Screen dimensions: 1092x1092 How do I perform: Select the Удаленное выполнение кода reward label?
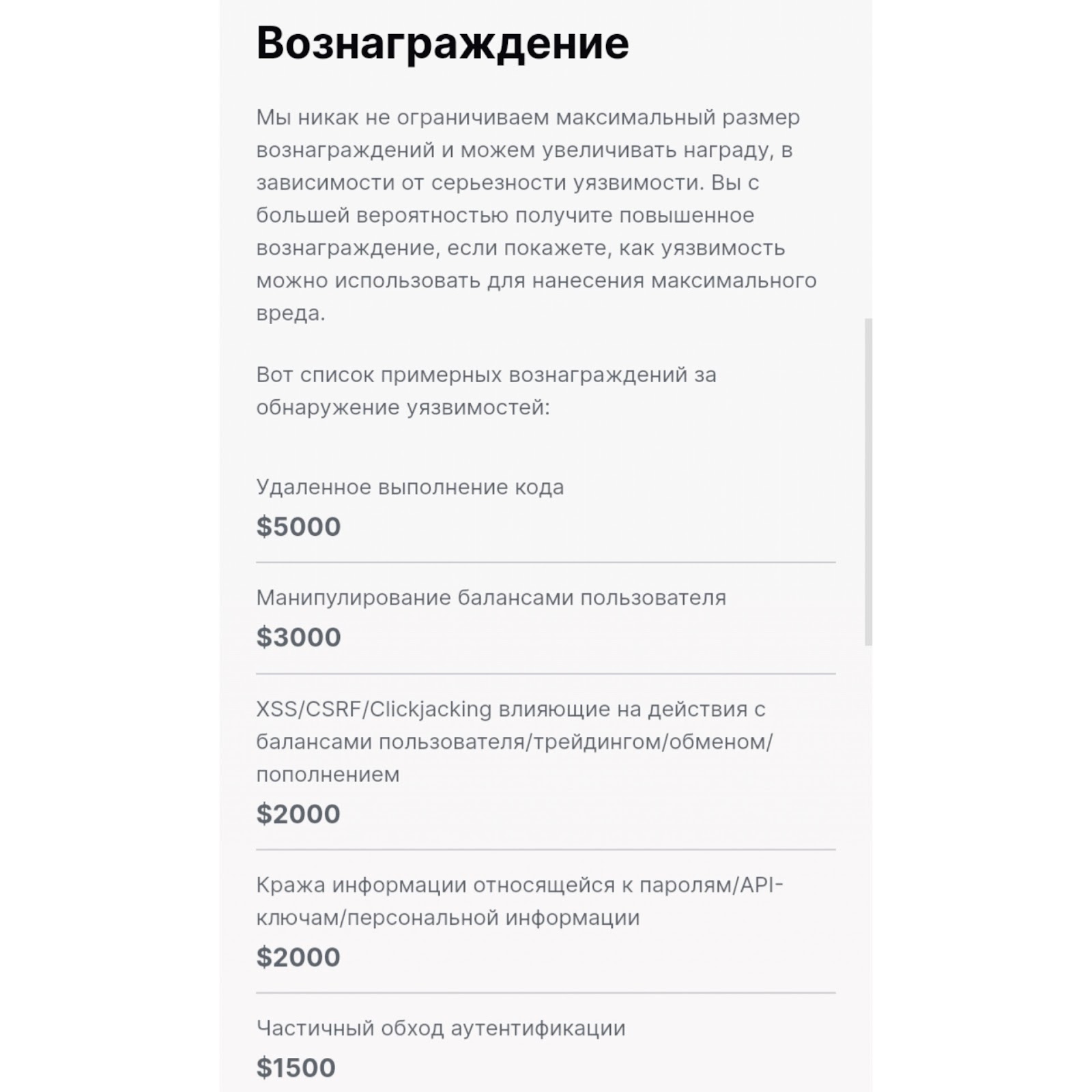tap(410, 487)
